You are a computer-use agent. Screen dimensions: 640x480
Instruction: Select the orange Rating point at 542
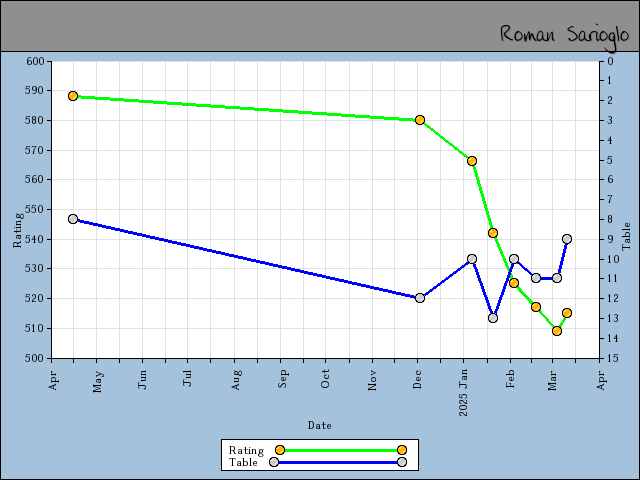[x=493, y=233]
